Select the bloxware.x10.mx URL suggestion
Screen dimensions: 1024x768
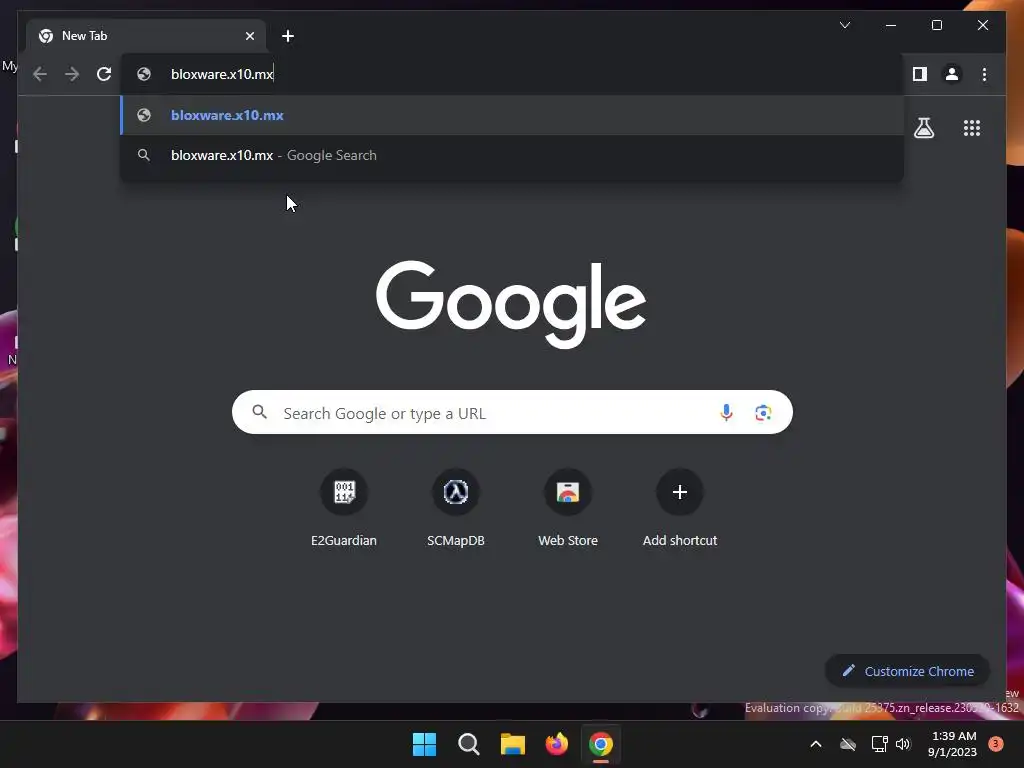(x=512, y=115)
